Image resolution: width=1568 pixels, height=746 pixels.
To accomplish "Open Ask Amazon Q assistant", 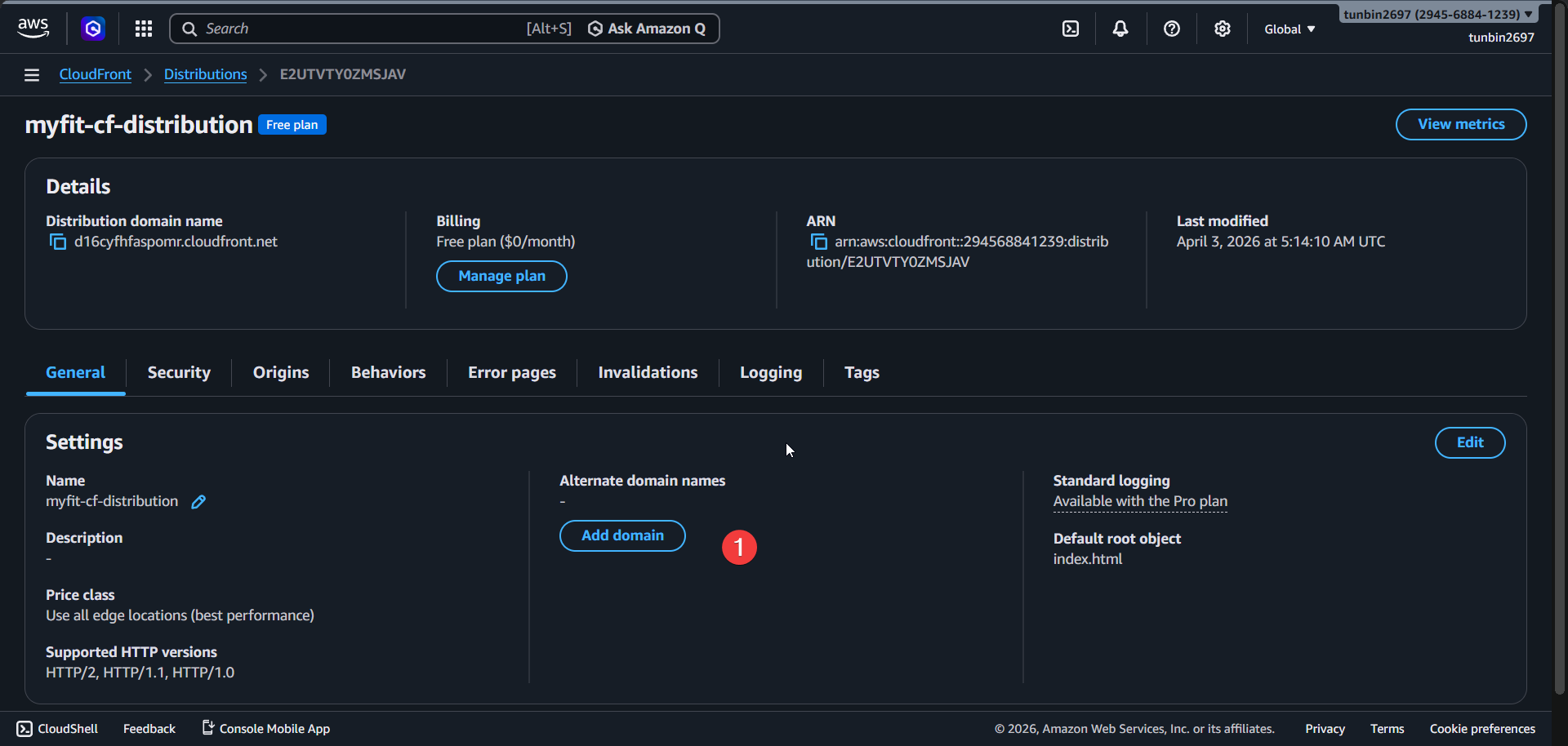I will point(647,29).
